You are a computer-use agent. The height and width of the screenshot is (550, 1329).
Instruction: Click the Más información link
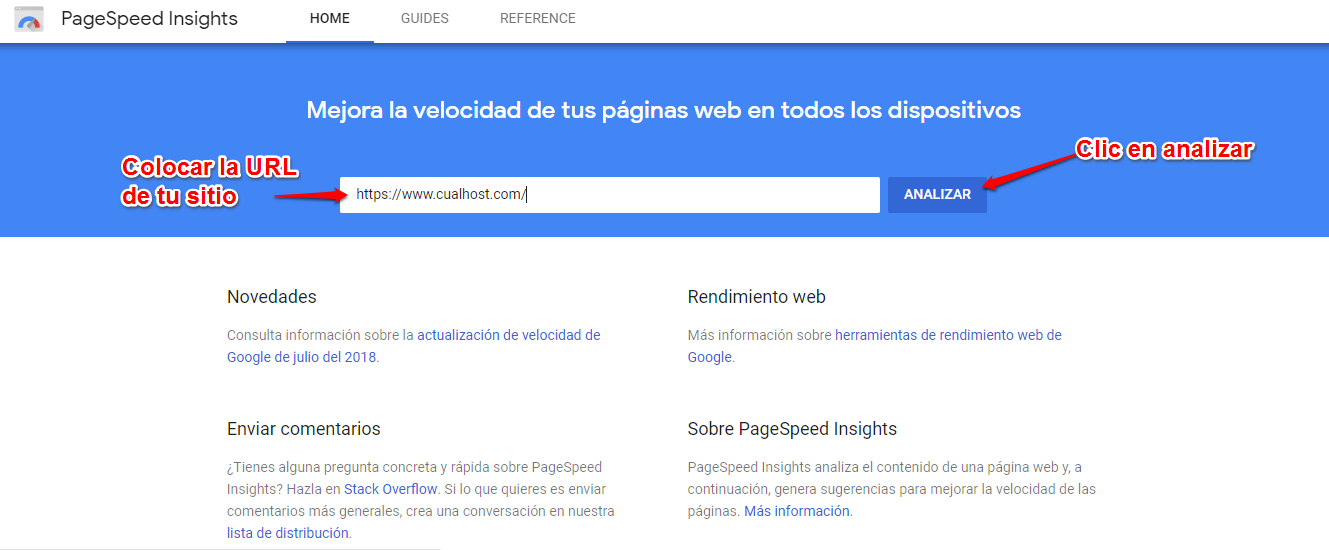[x=797, y=511]
